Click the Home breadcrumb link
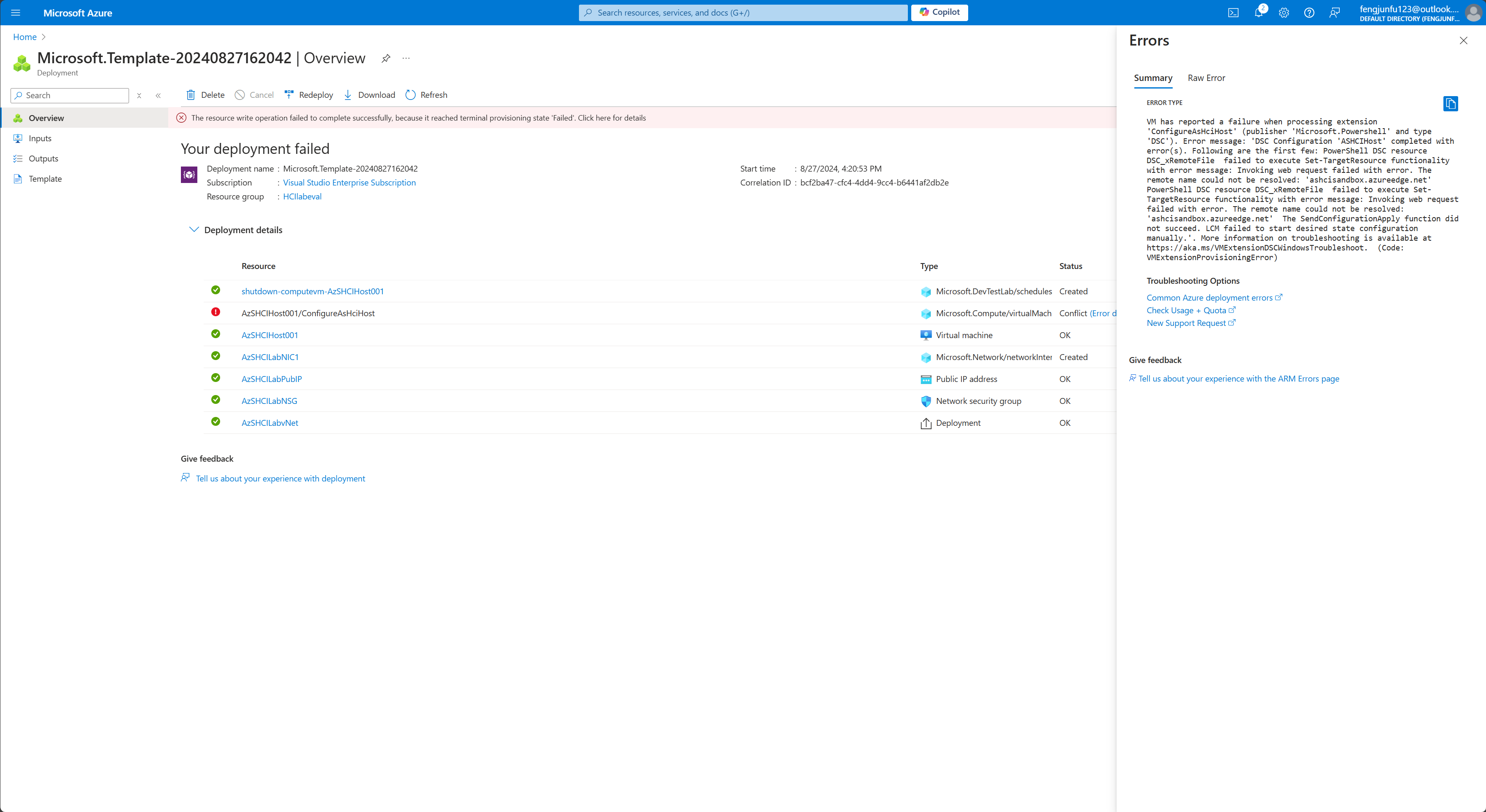Image resolution: width=1486 pixels, height=812 pixels. click(25, 37)
